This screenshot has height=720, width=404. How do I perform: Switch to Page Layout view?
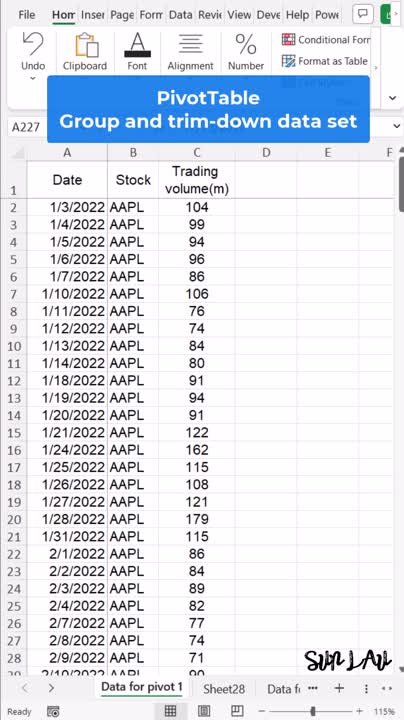pyautogui.click(x=204, y=711)
